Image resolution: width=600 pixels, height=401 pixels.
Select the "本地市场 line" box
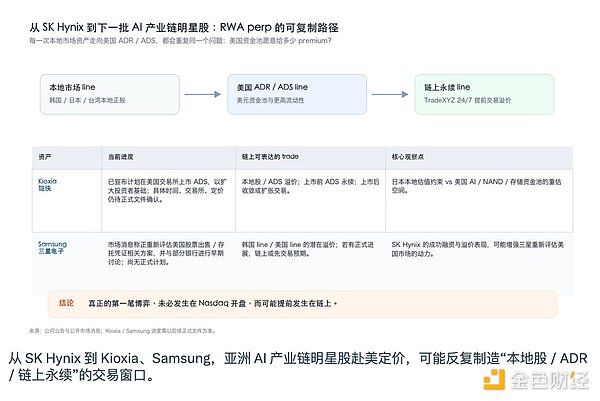click(110, 94)
